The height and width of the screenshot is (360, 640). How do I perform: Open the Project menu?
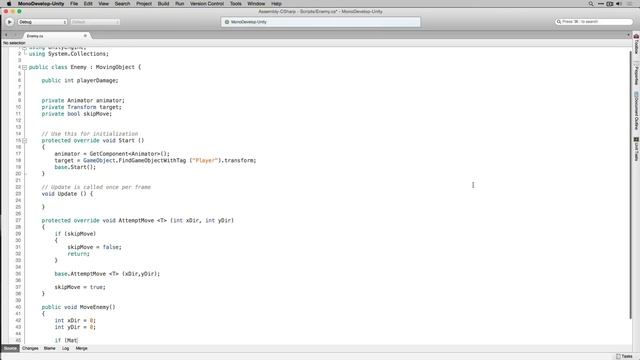pos(144,4)
